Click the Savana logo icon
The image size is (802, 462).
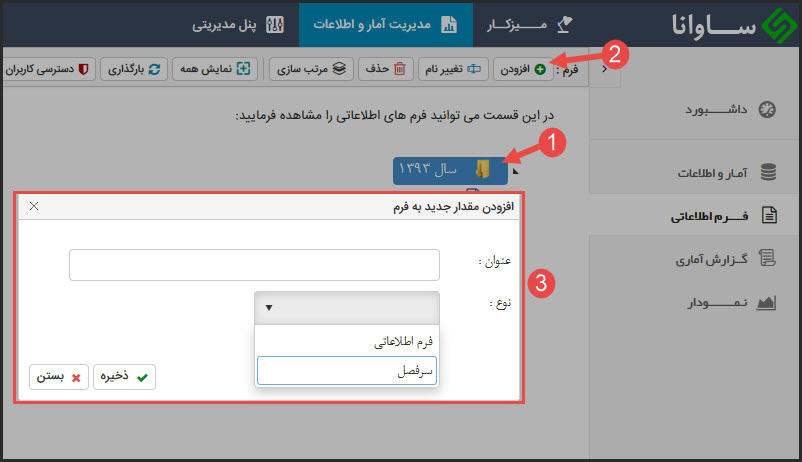(x=778, y=26)
